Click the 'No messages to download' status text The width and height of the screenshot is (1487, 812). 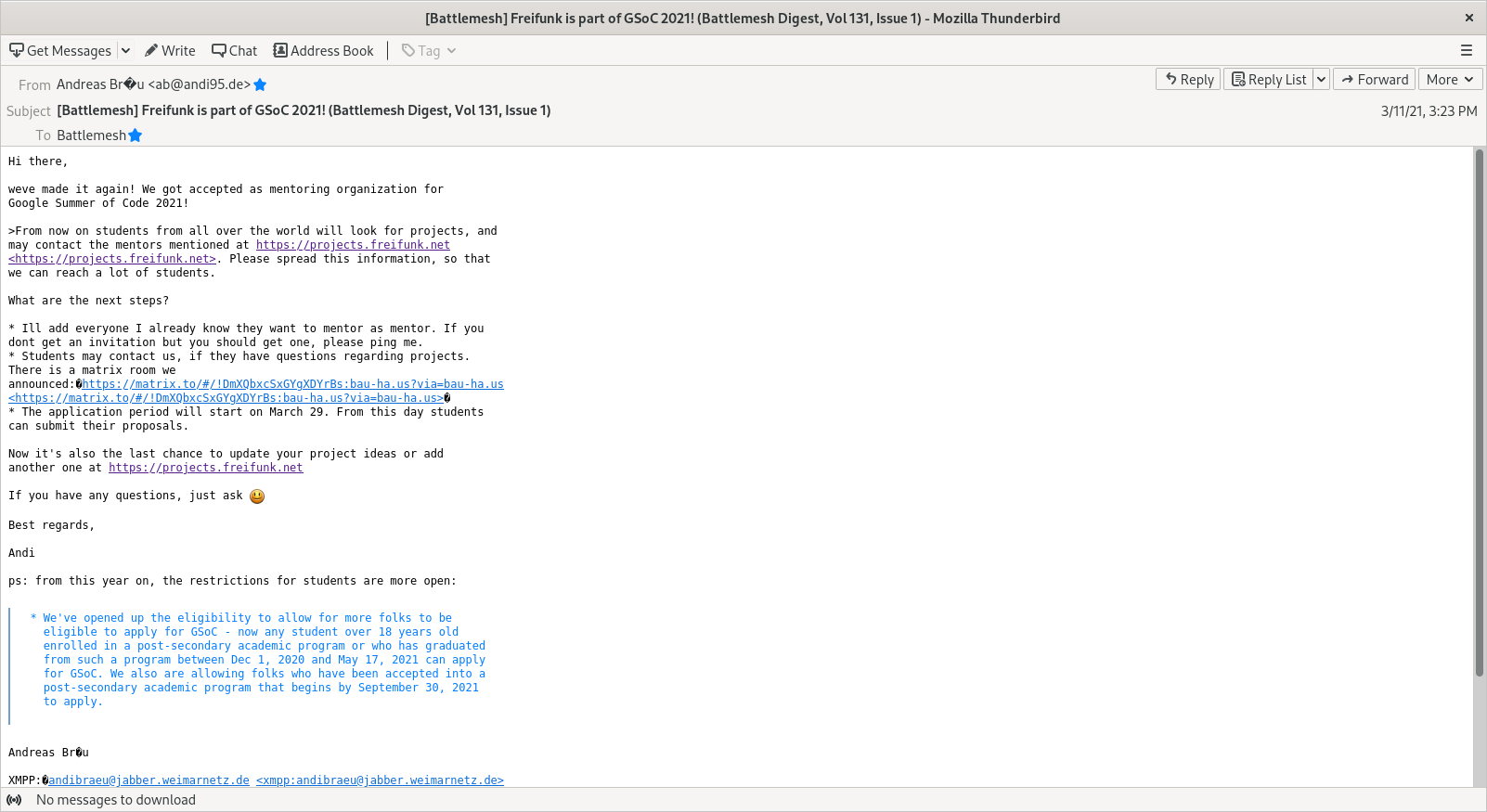(x=116, y=800)
